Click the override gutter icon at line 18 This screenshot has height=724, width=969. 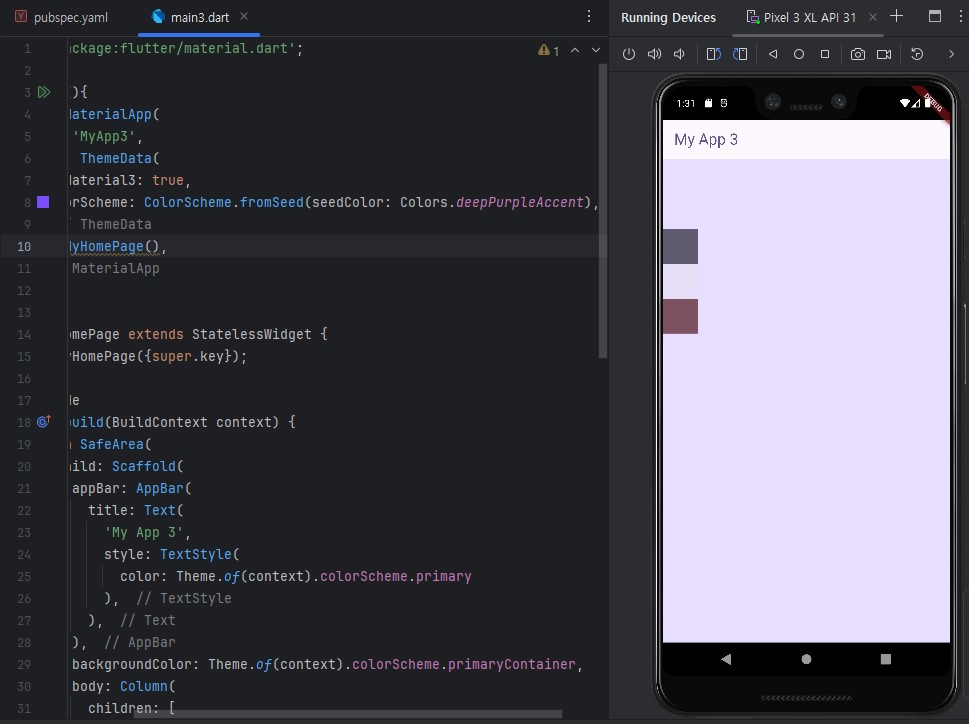44,422
